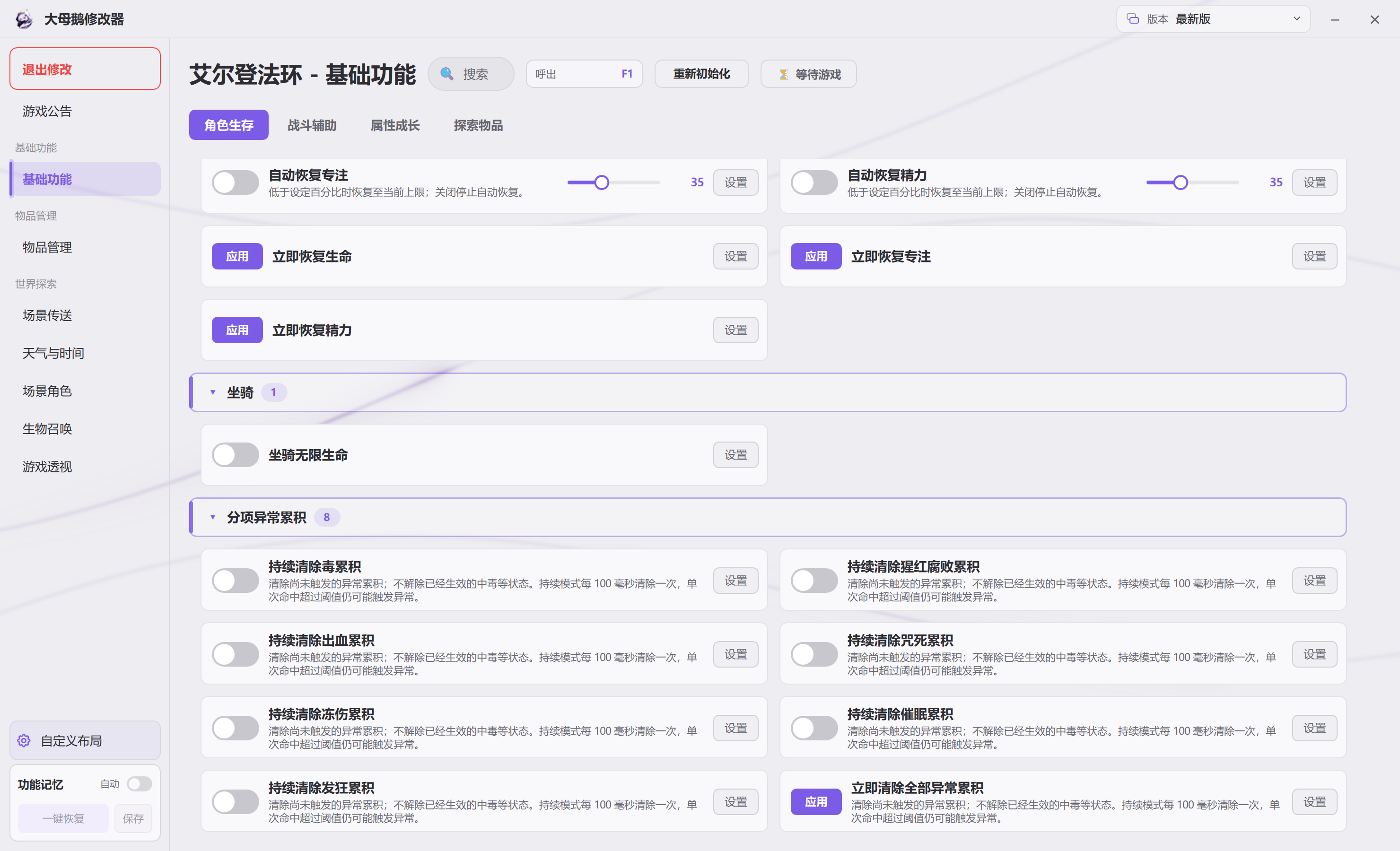Click the magnifier search icon
Image resolution: width=1400 pixels, height=851 pixels.
447,74
